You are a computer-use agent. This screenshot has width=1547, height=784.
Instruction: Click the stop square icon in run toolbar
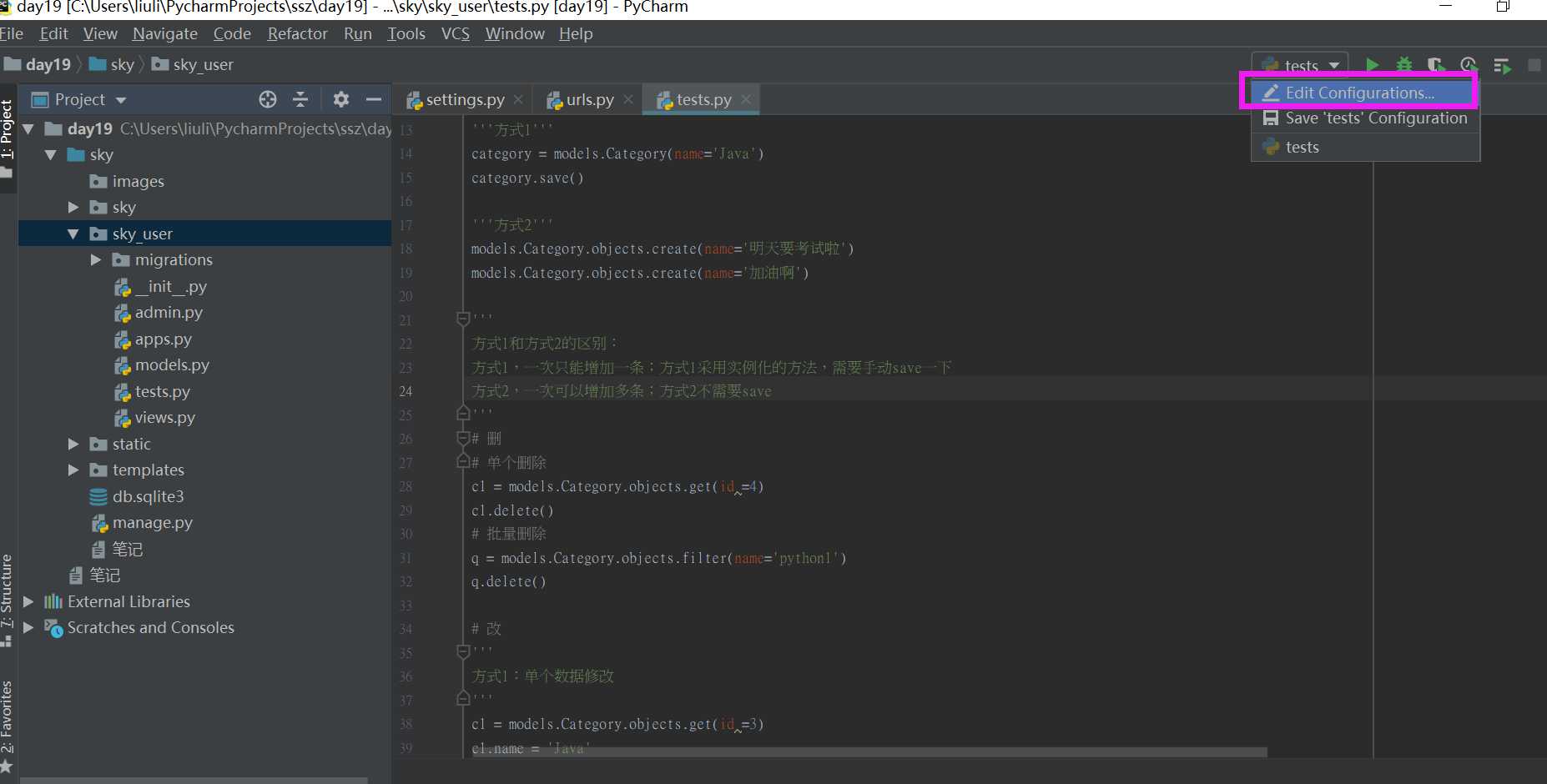click(1534, 64)
